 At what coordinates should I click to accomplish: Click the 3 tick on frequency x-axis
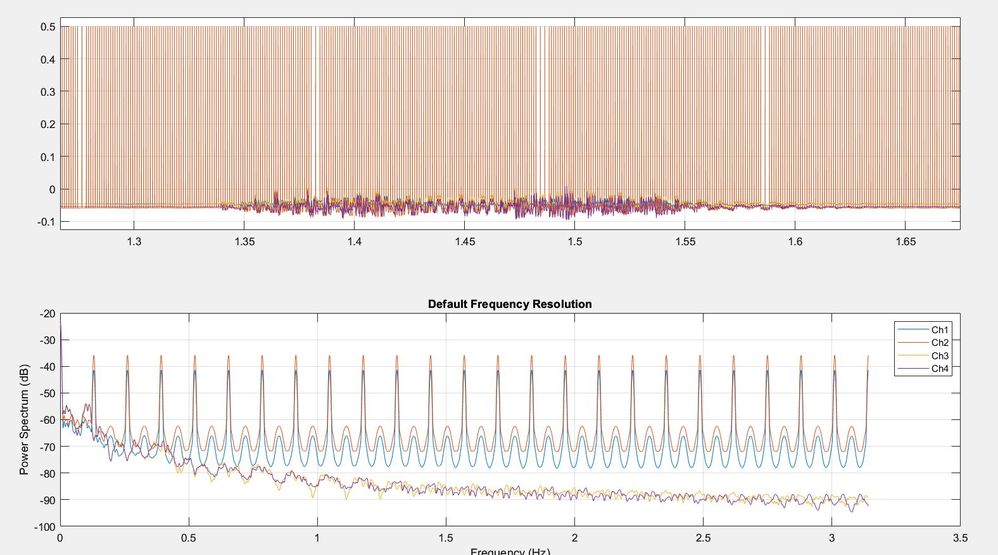(x=832, y=538)
